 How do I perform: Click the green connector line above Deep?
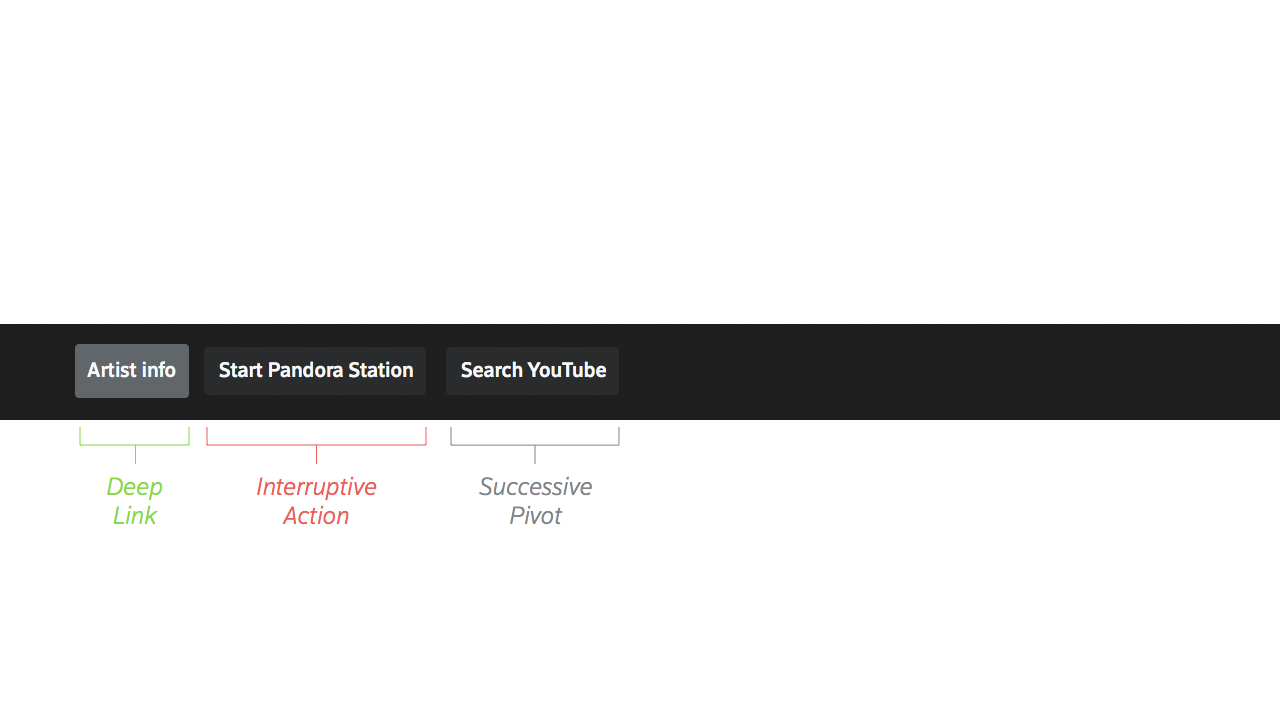click(x=135, y=455)
